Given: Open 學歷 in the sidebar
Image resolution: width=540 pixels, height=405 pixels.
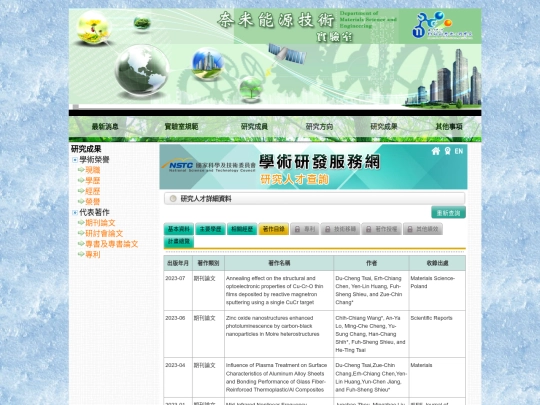Looking at the screenshot, I should point(93,180).
